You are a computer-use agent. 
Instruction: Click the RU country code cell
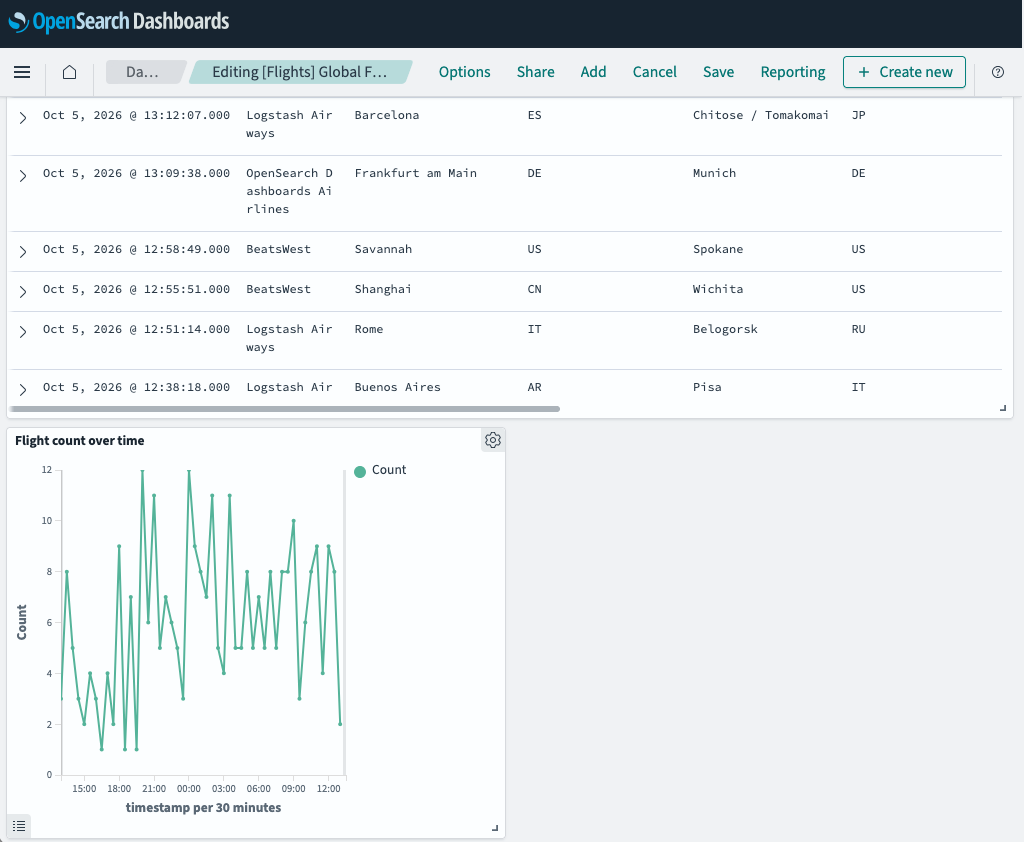[x=858, y=329]
